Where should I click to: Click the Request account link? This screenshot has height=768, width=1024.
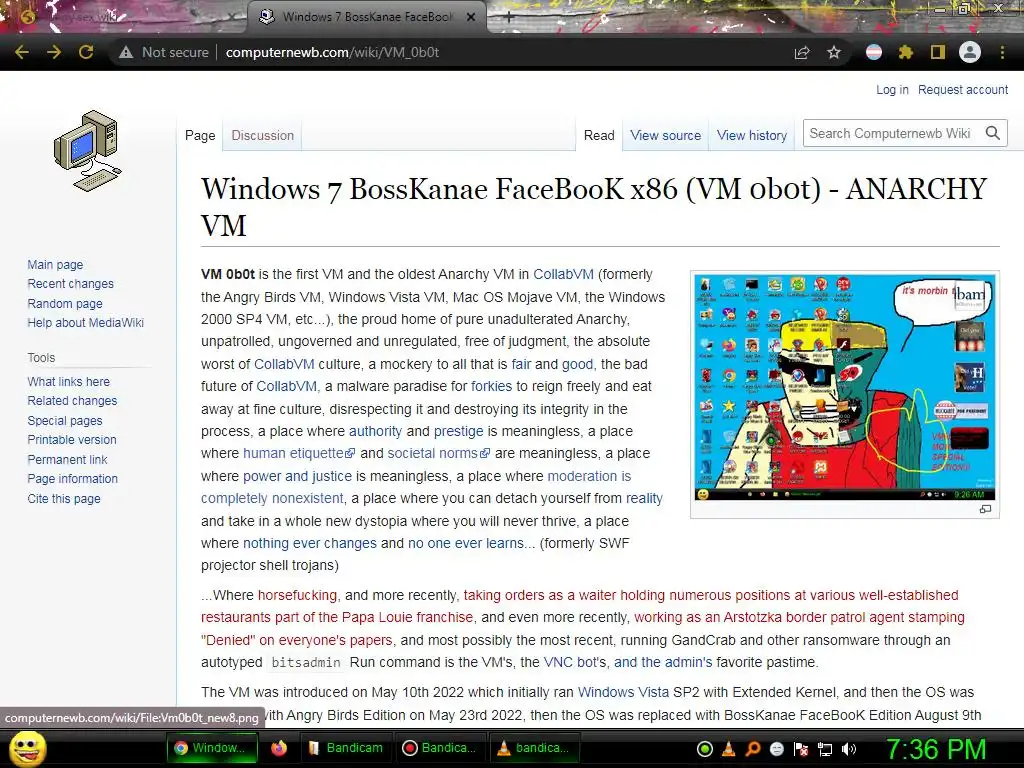[x=963, y=89]
